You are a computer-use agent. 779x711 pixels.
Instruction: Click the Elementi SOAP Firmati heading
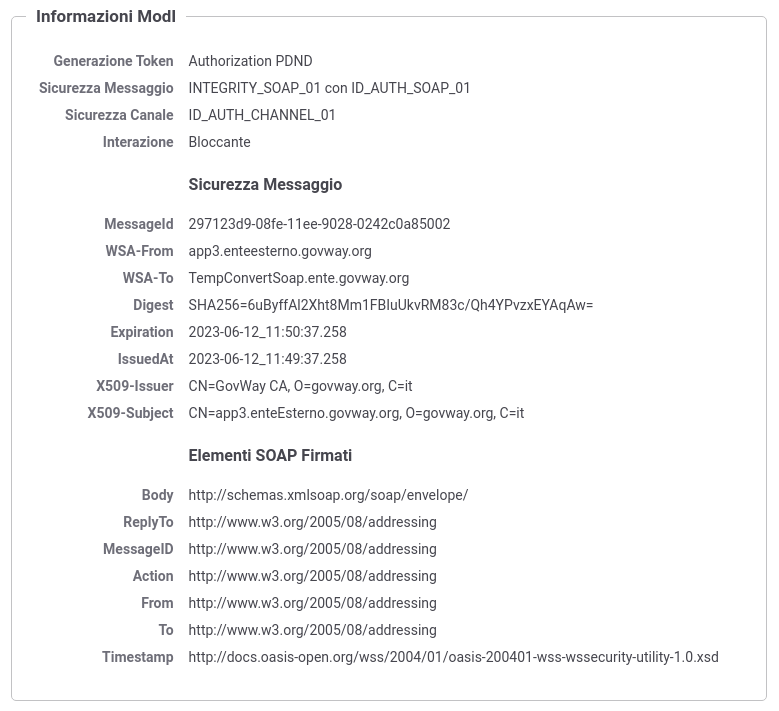coord(270,455)
